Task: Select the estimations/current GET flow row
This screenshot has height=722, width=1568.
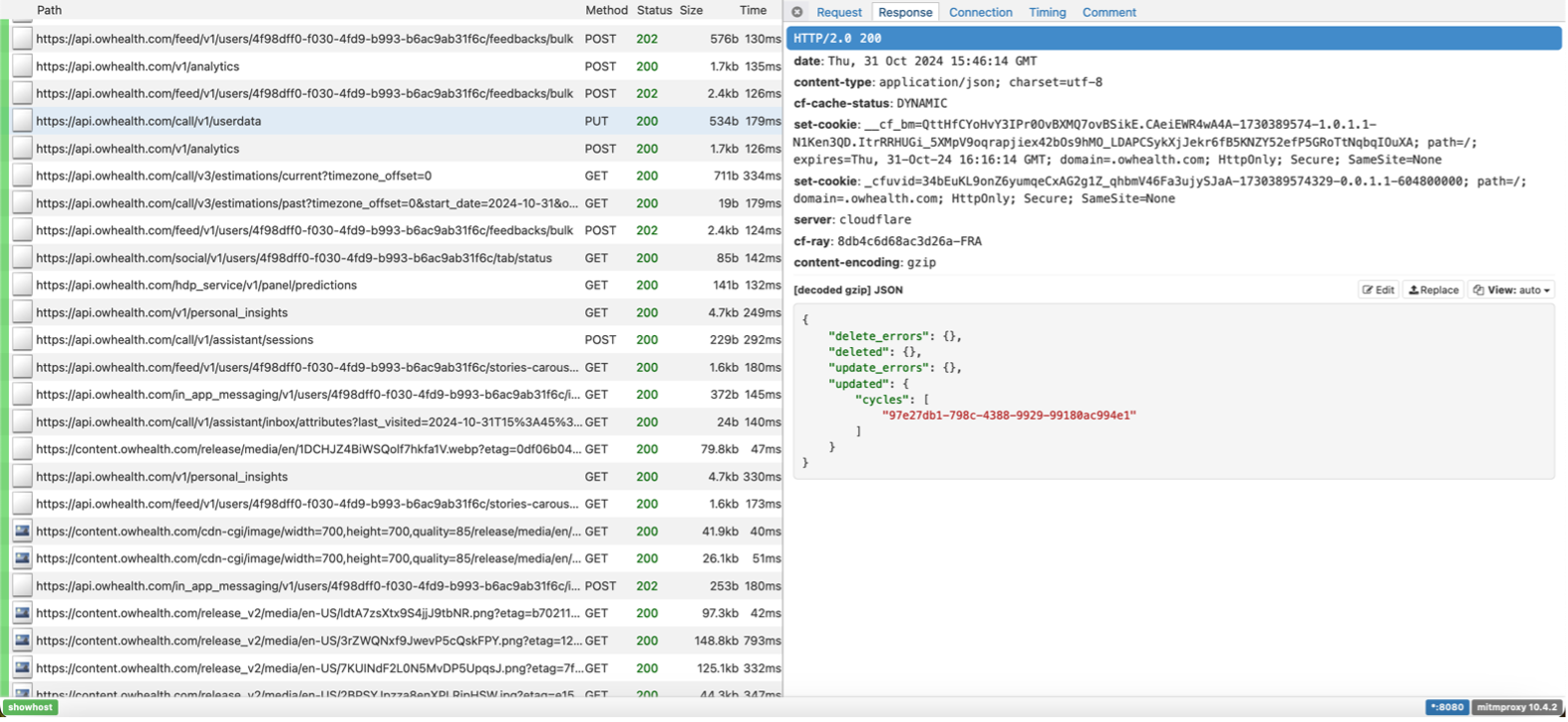Action: point(299,177)
